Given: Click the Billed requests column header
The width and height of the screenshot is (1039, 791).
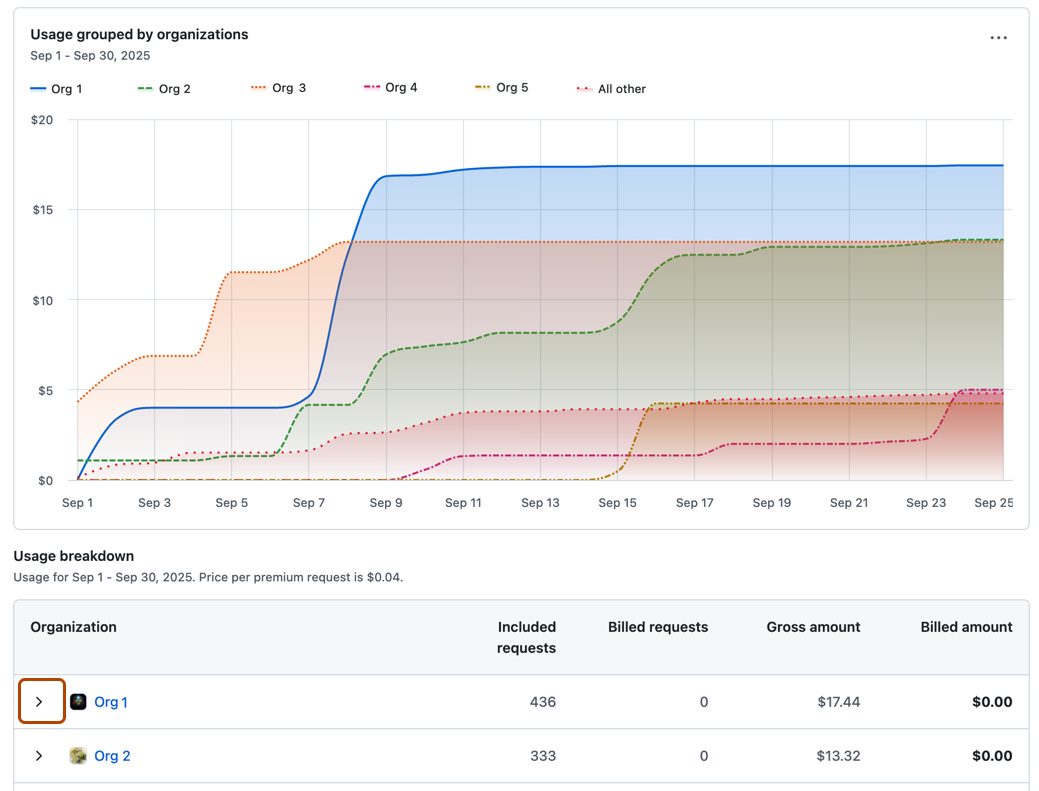Looking at the screenshot, I should 658,627.
